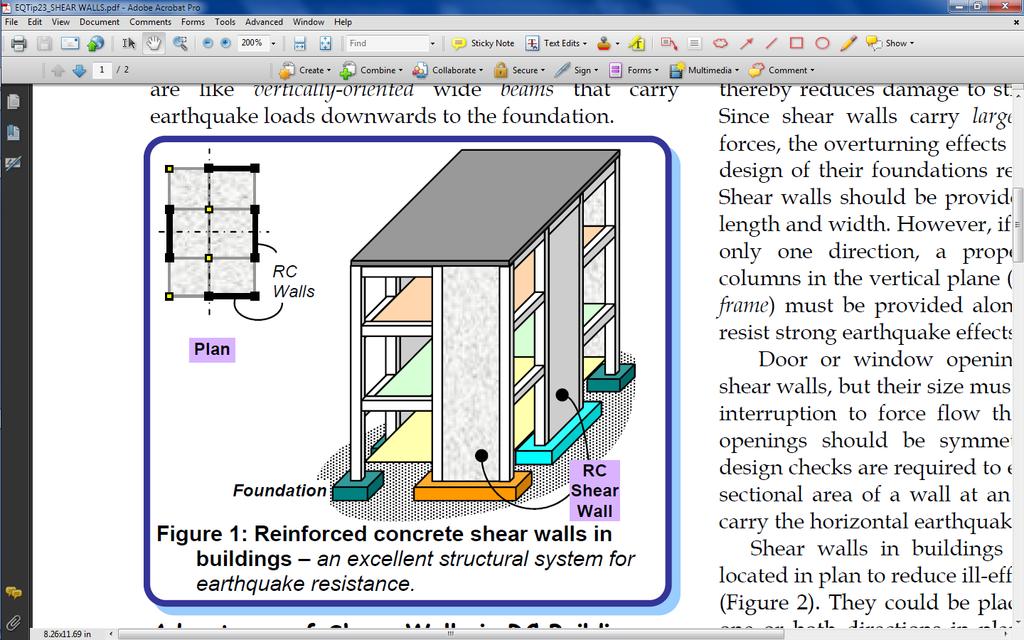Open the File menu
Viewport: 1024px width, 640px height.
pos(12,22)
